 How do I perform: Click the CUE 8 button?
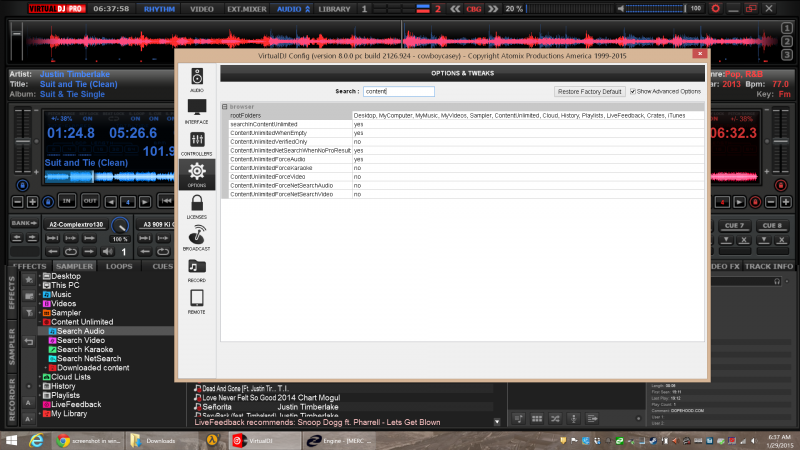click(772, 226)
